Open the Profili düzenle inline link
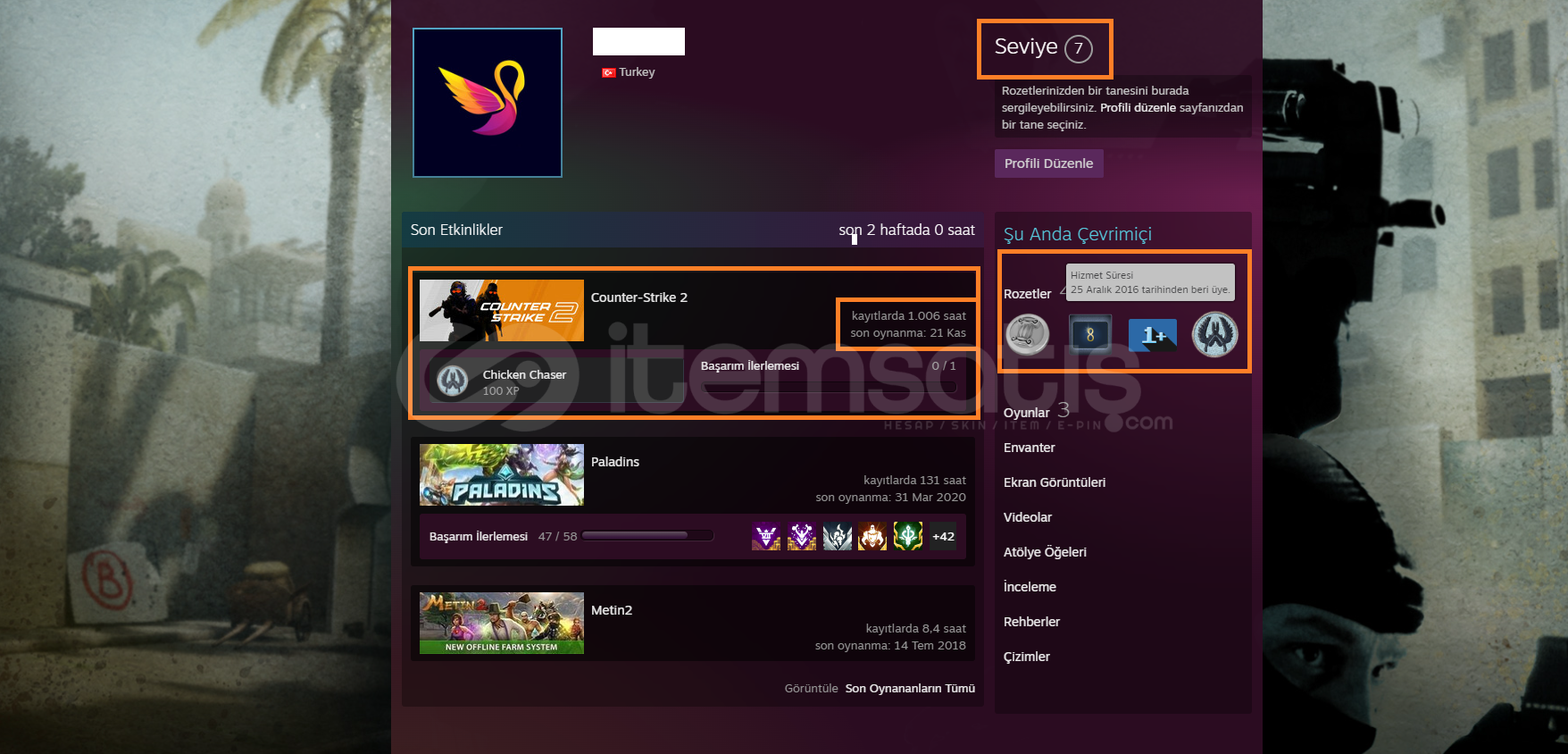The image size is (1568, 754). (x=1138, y=107)
